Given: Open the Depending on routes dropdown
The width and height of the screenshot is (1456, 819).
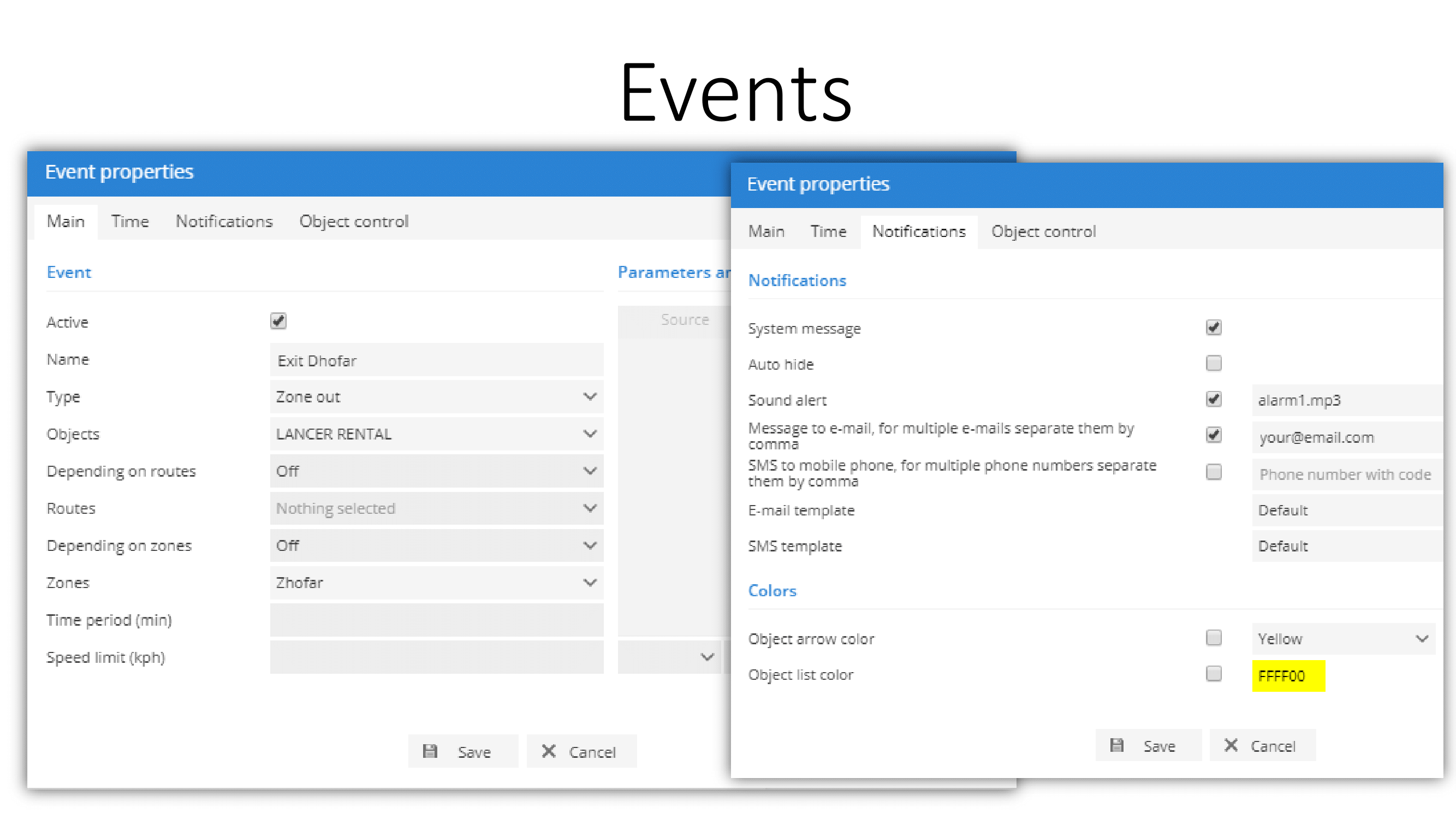Looking at the screenshot, I should point(436,471).
